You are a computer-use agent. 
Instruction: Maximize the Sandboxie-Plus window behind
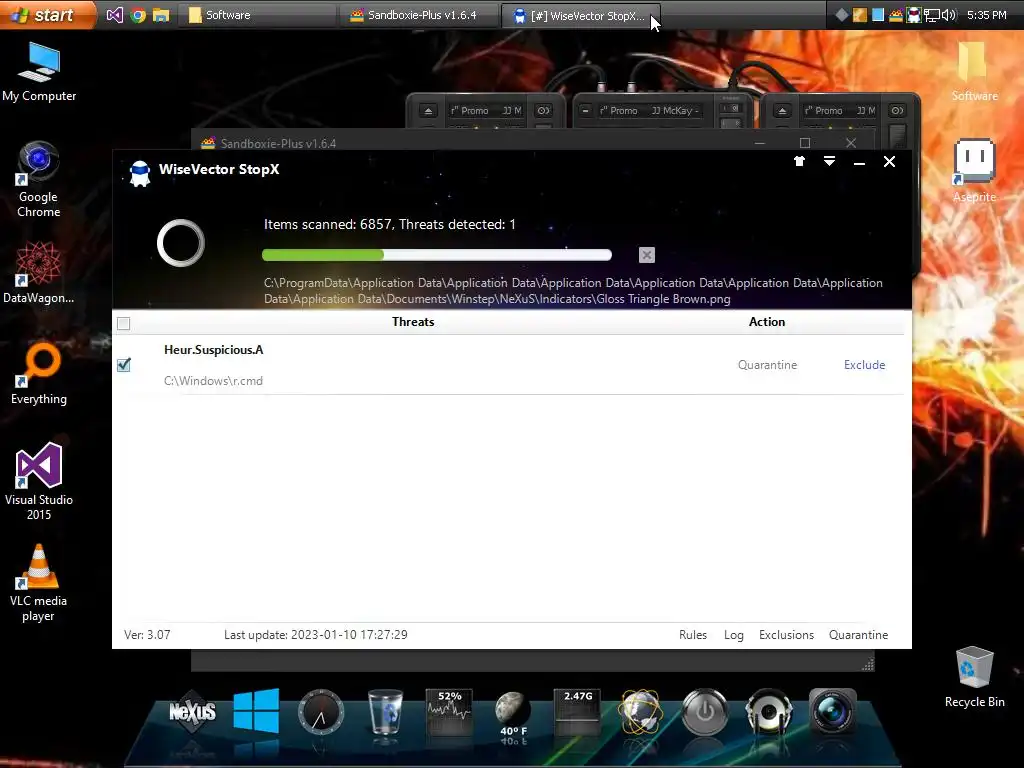[x=805, y=143]
